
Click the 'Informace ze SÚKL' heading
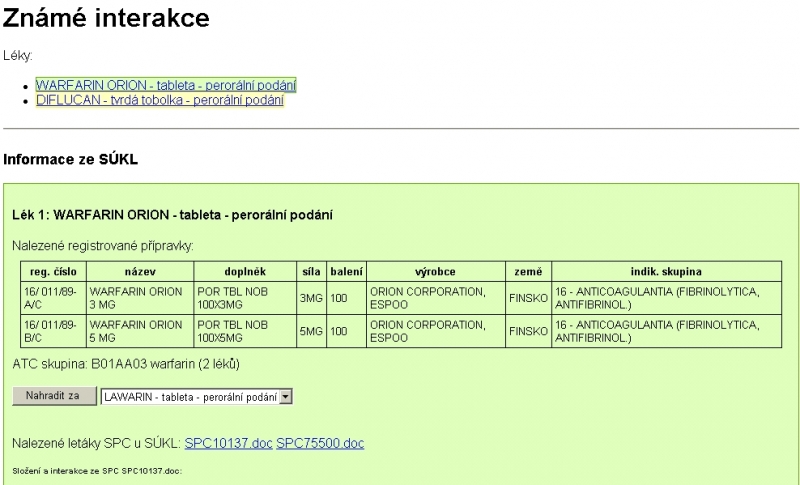(x=70, y=160)
